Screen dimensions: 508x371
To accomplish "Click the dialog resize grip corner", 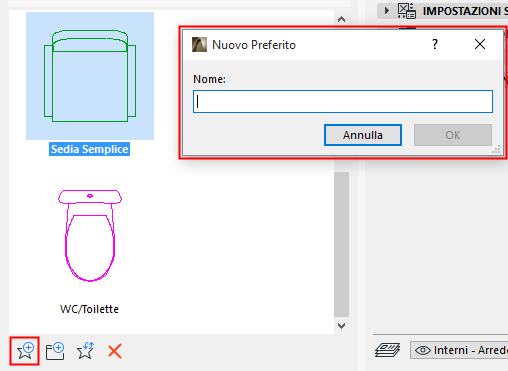I will (496, 149).
